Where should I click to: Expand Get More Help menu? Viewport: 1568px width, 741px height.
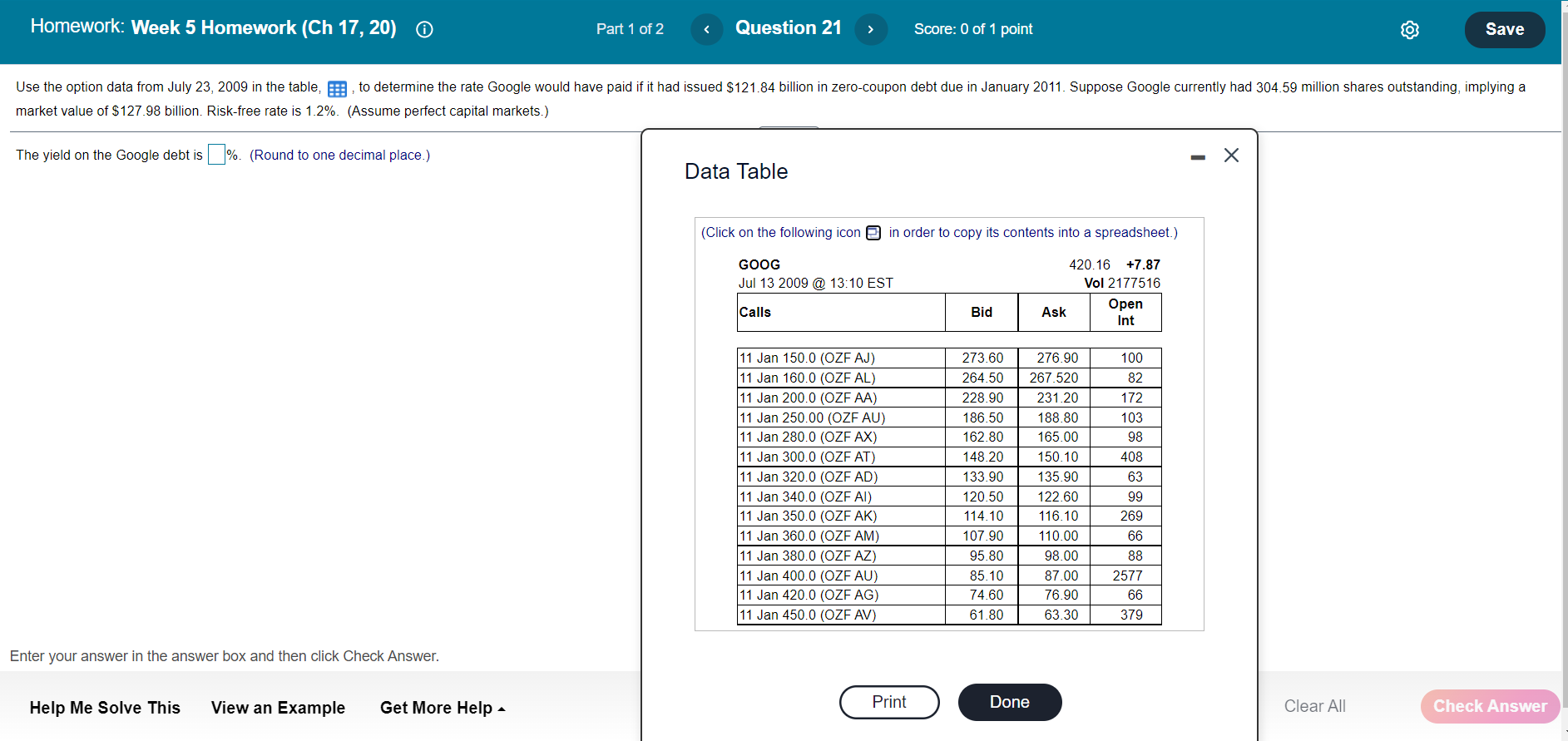(443, 708)
